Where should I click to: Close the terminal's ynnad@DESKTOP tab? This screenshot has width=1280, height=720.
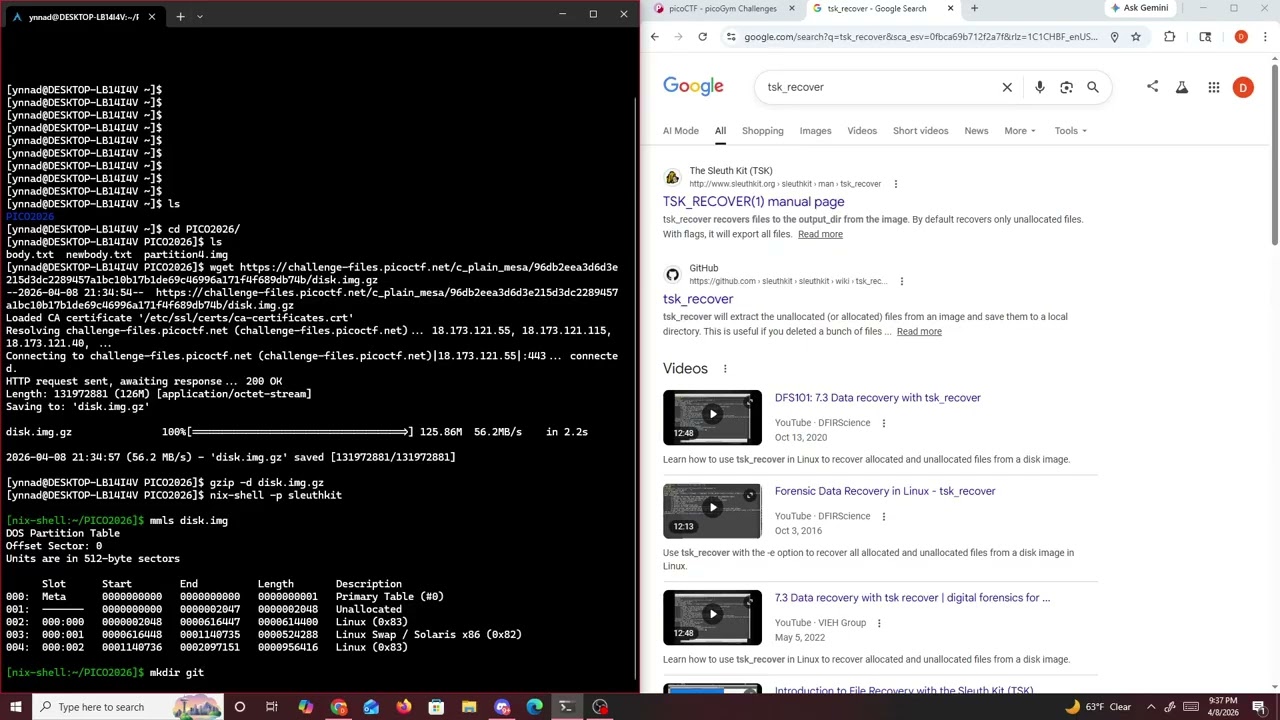tap(152, 16)
